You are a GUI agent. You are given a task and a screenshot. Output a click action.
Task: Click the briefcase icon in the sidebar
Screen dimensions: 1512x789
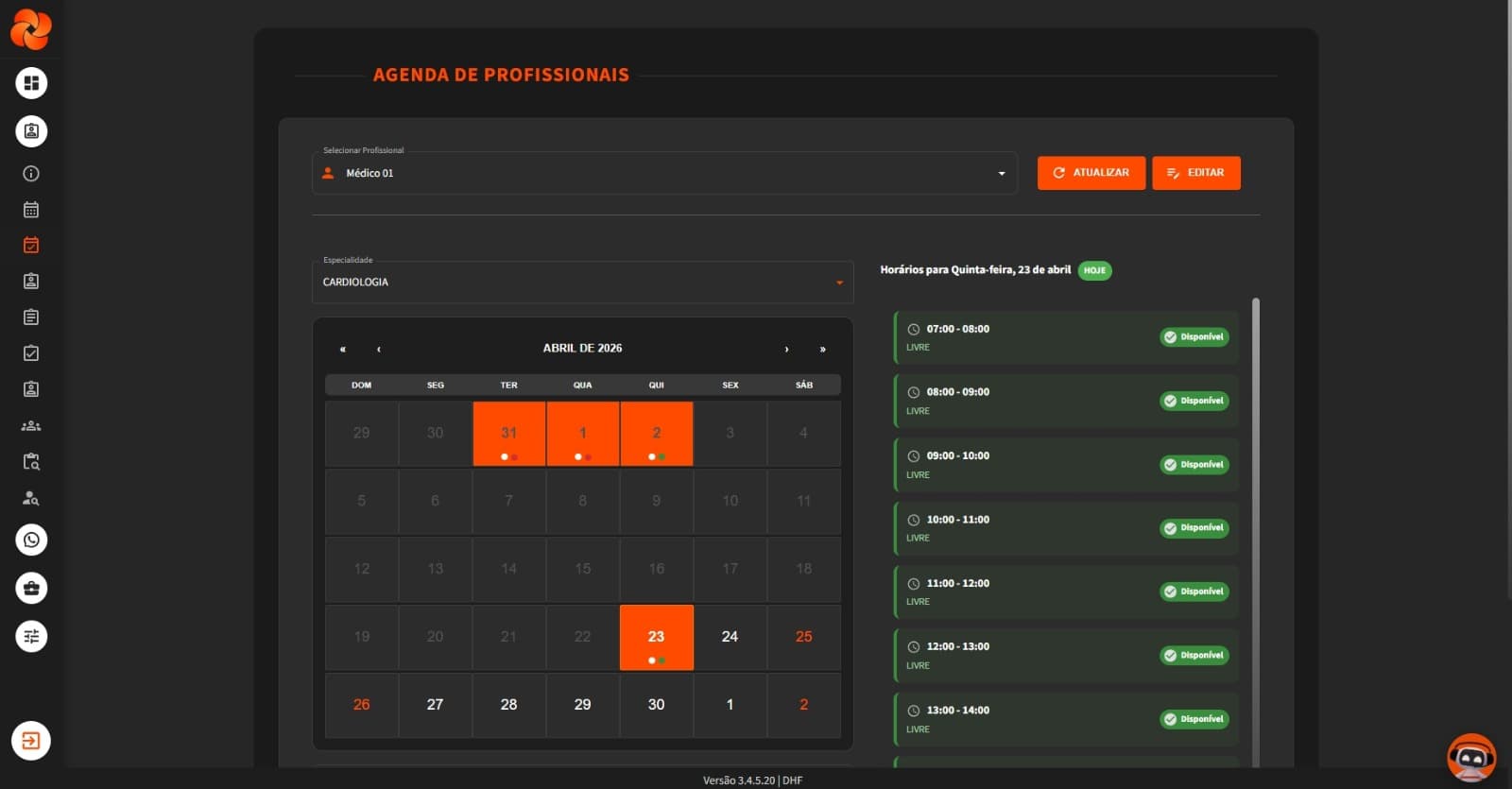[x=31, y=589]
